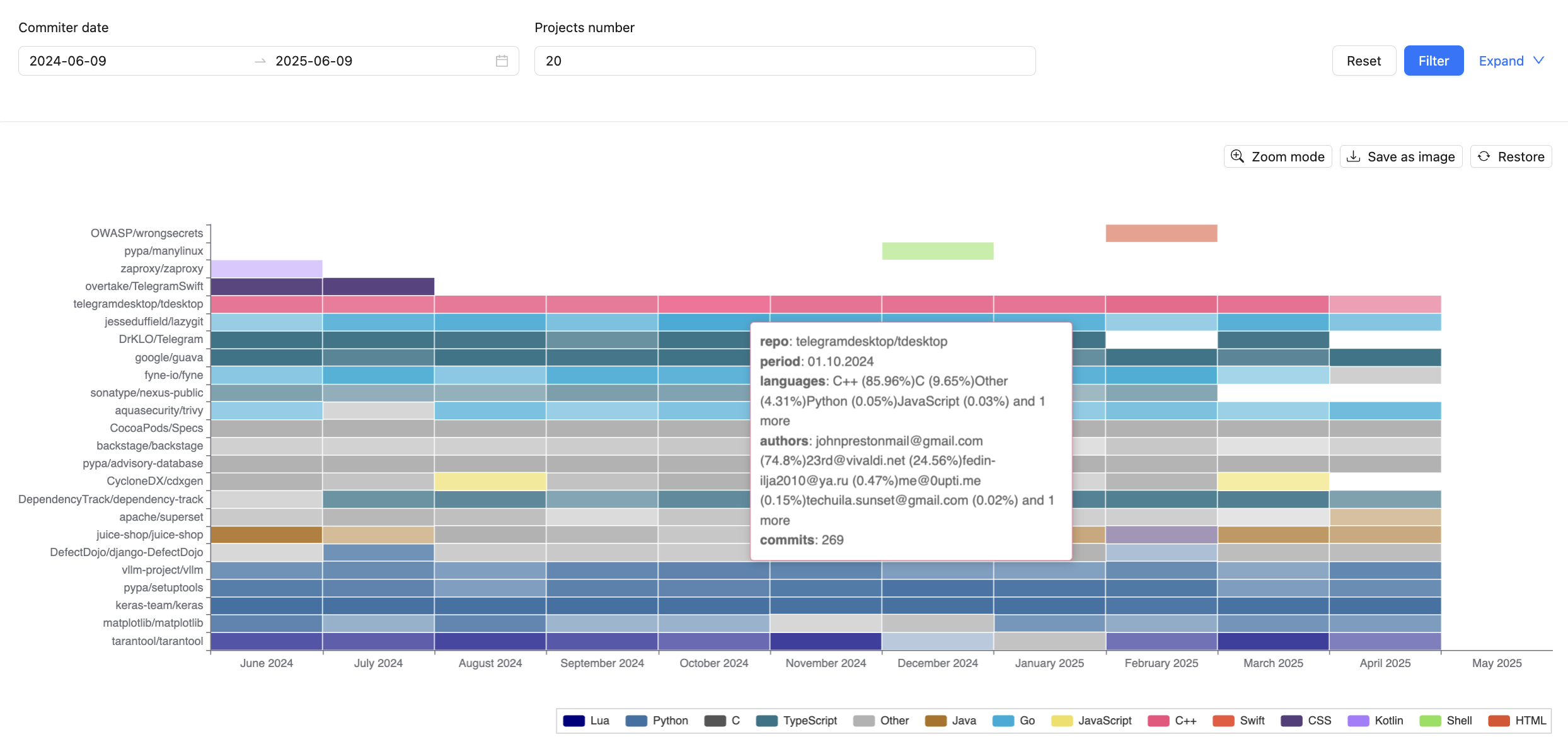The height and width of the screenshot is (749, 1568).
Task: Expand the filter options chevron
Action: pyautogui.click(x=1538, y=61)
